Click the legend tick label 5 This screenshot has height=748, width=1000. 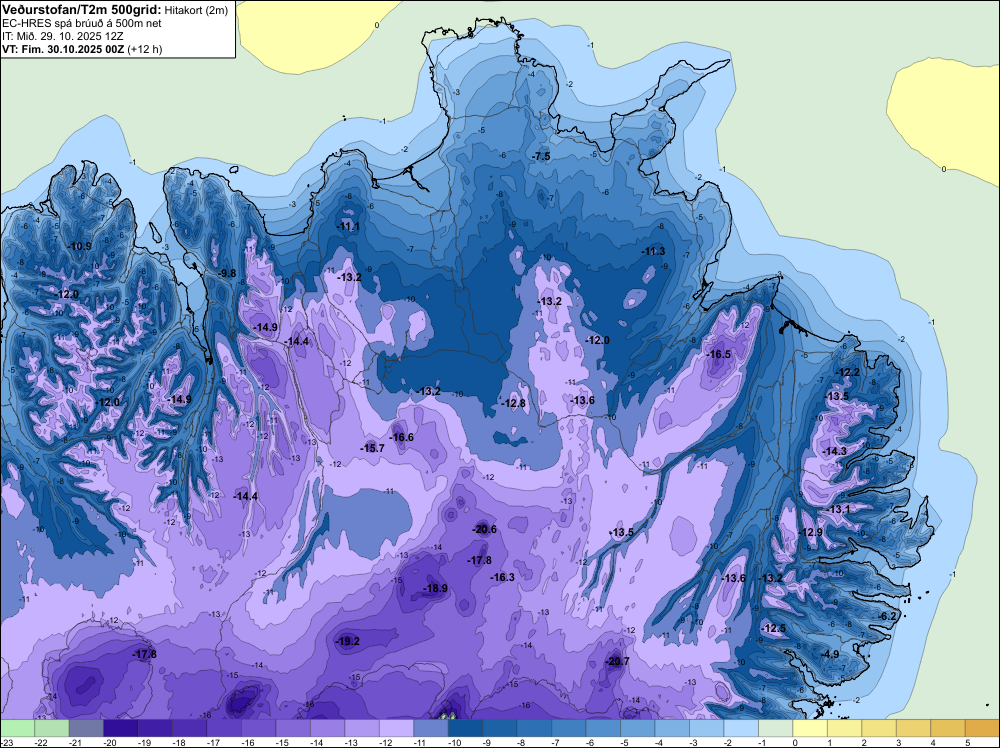pos(967,742)
